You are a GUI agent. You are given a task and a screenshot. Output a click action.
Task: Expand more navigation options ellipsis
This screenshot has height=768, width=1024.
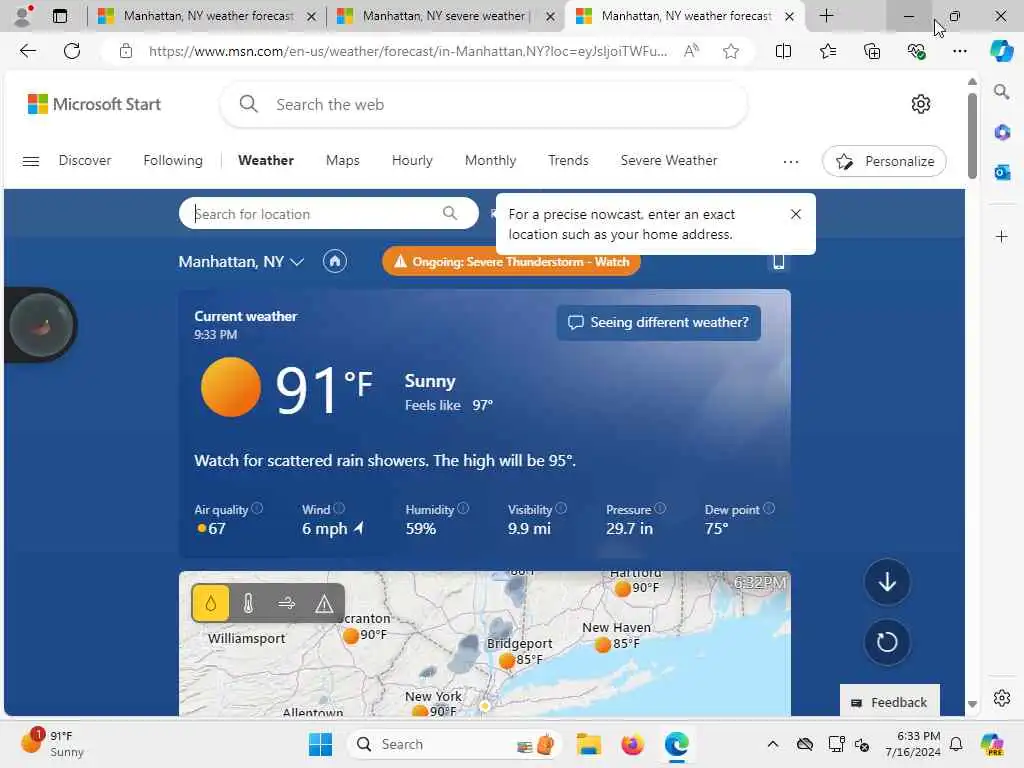pyautogui.click(x=790, y=161)
